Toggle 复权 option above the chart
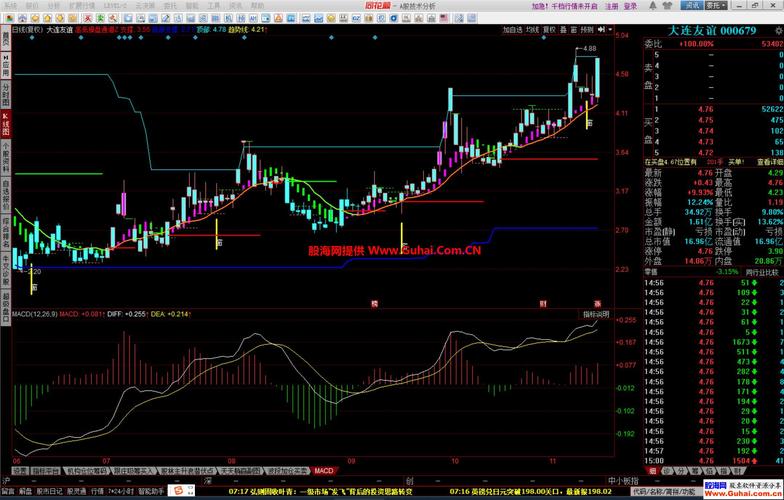 549,30
